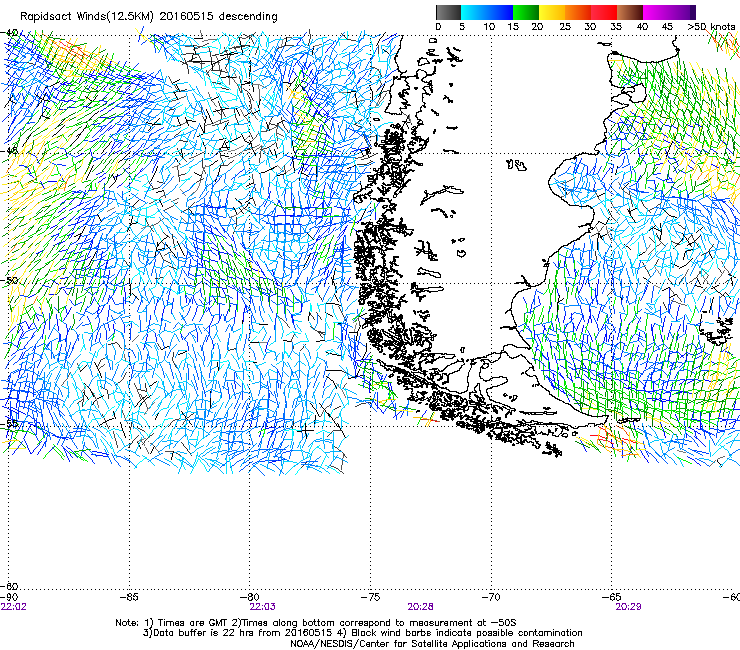Click the dark purple 45-50 knots segment
The height and width of the screenshot is (650, 740).
click(x=682, y=12)
